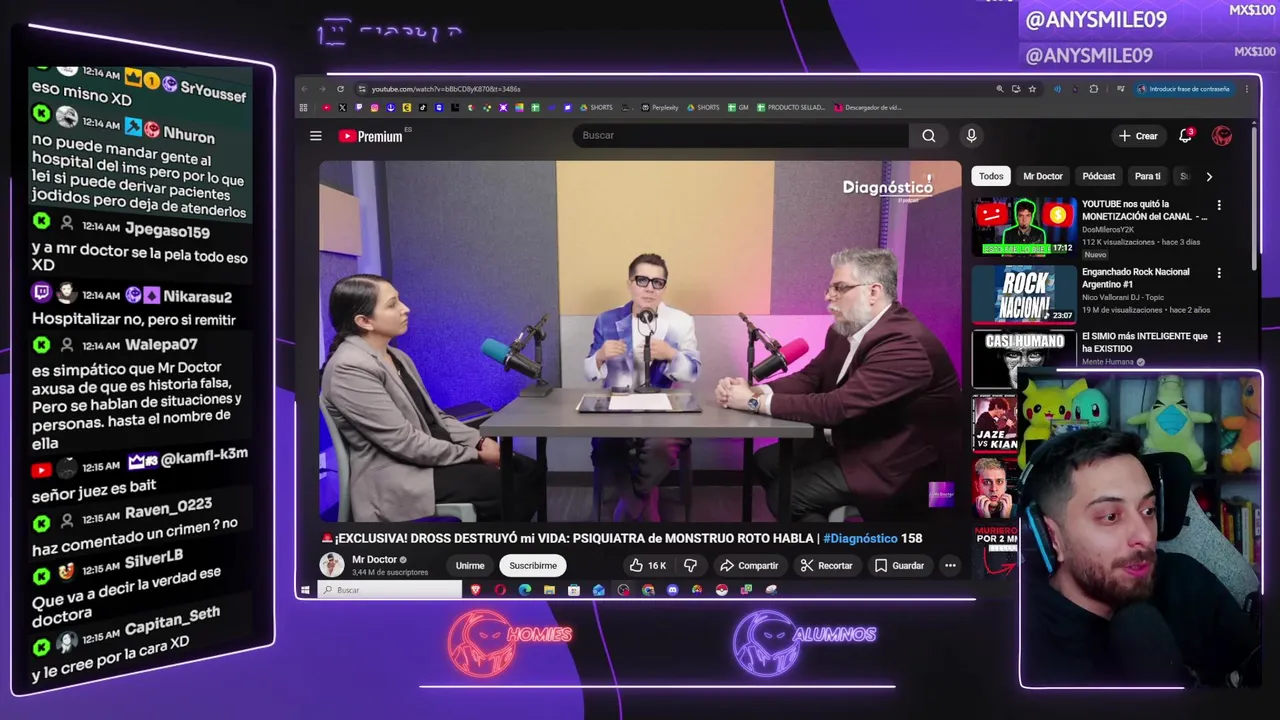The height and width of the screenshot is (720, 1280).
Task: Open Microsoft Edge in the taskbar
Action: click(525, 590)
